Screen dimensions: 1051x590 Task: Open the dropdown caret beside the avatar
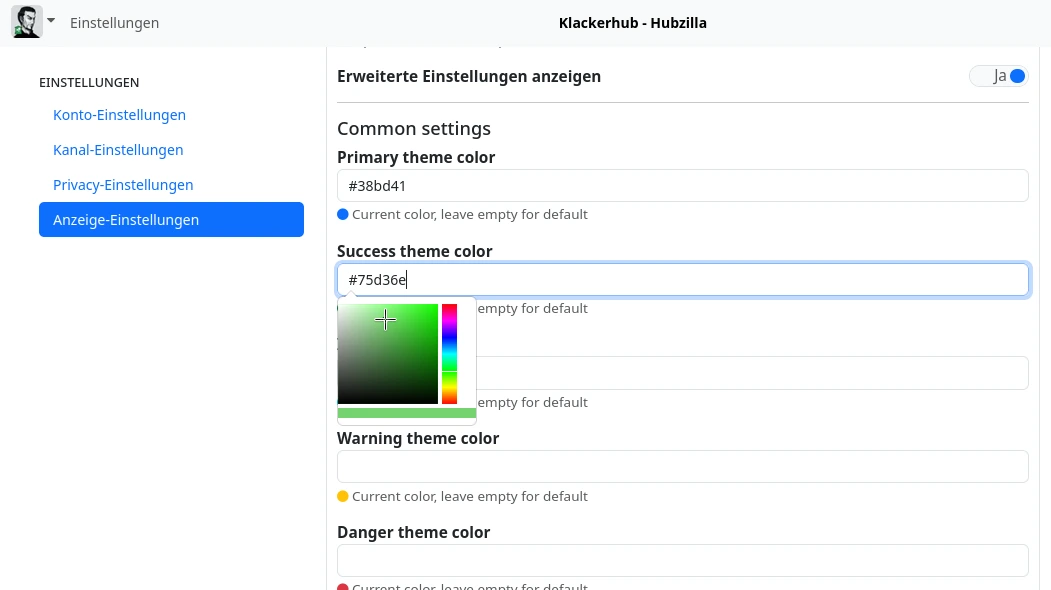[51, 21]
